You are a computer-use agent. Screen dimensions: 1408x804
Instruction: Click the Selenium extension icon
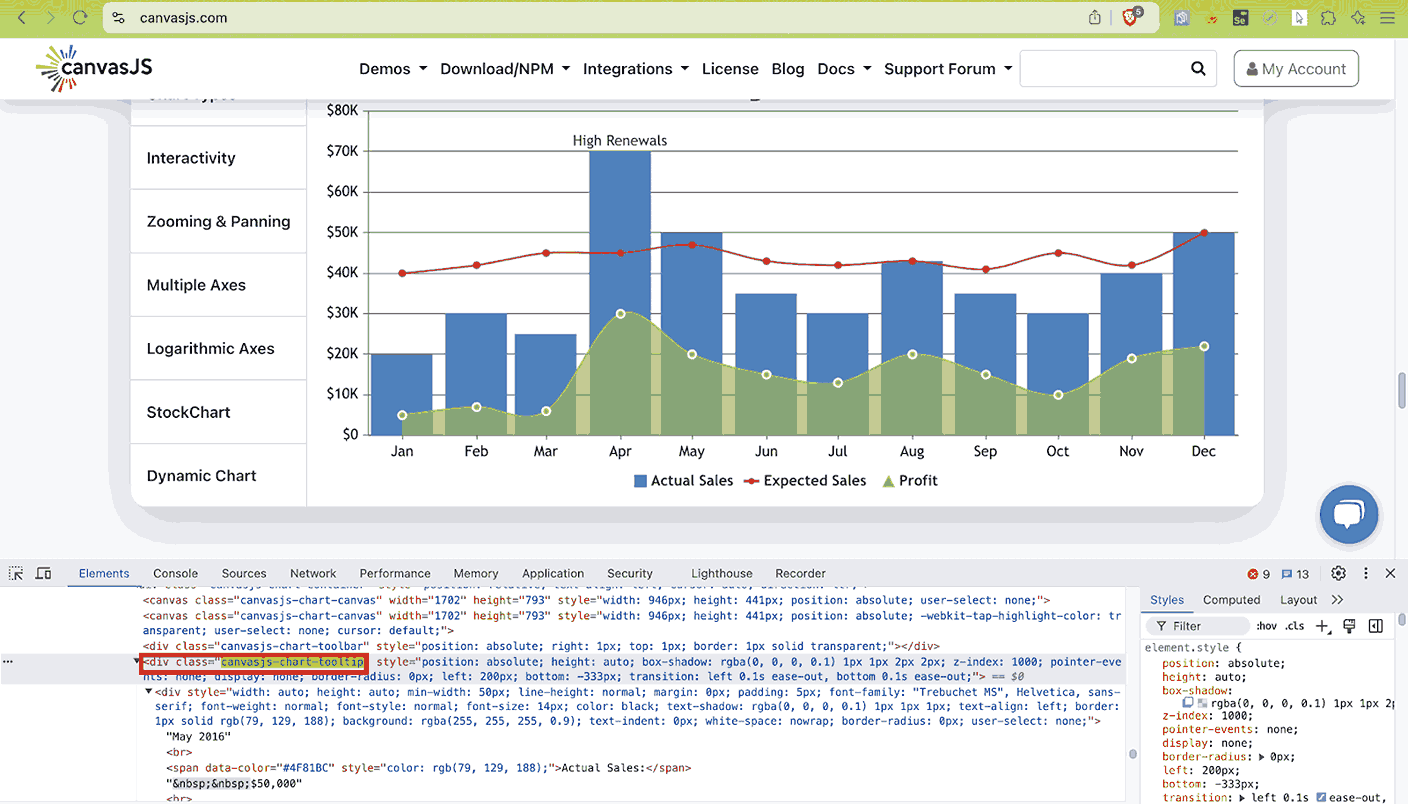[1240, 17]
